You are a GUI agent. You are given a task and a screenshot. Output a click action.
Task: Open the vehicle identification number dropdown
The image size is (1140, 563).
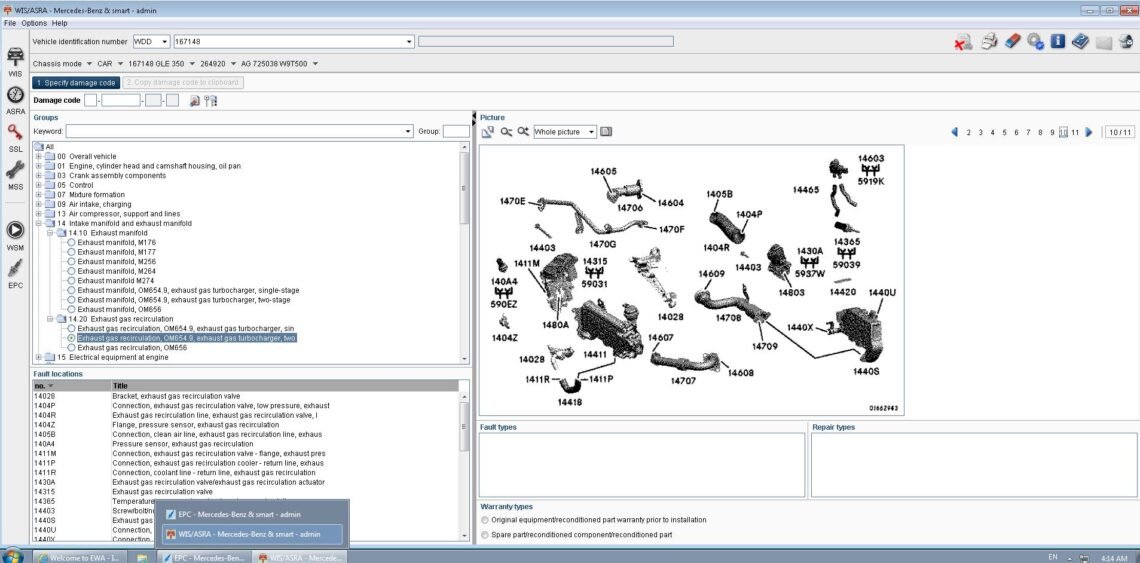coord(409,41)
